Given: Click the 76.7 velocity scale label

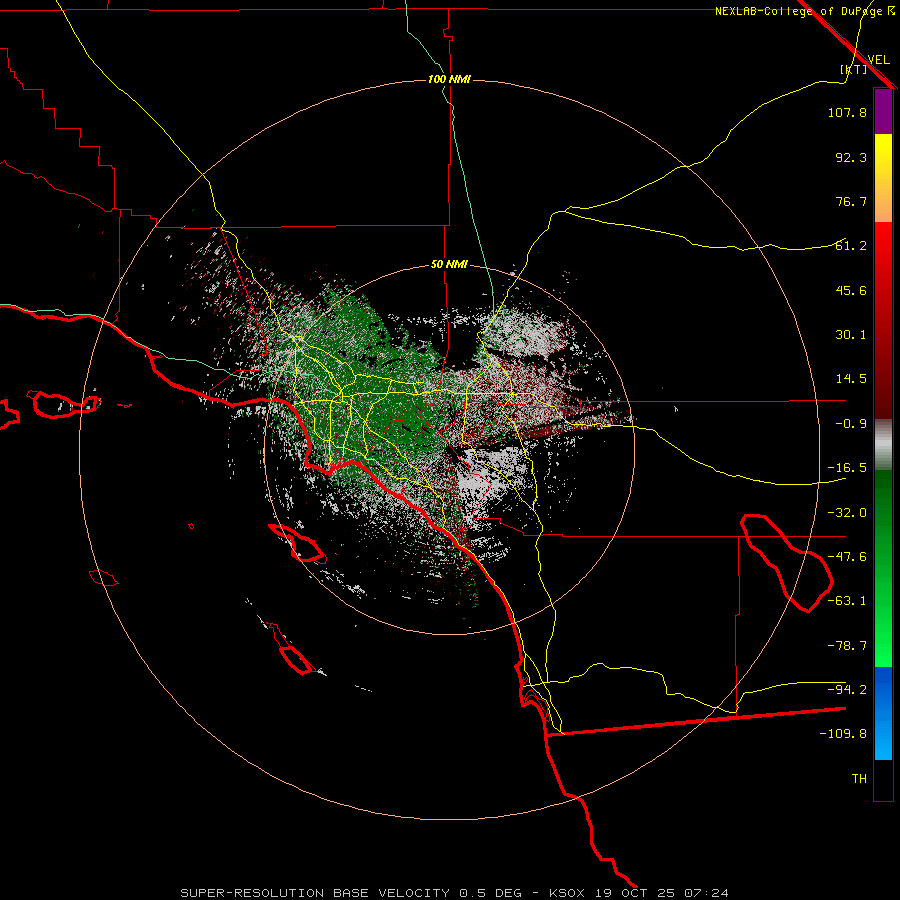Looking at the screenshot, I should pyautogui.click(x=851, y=201).
